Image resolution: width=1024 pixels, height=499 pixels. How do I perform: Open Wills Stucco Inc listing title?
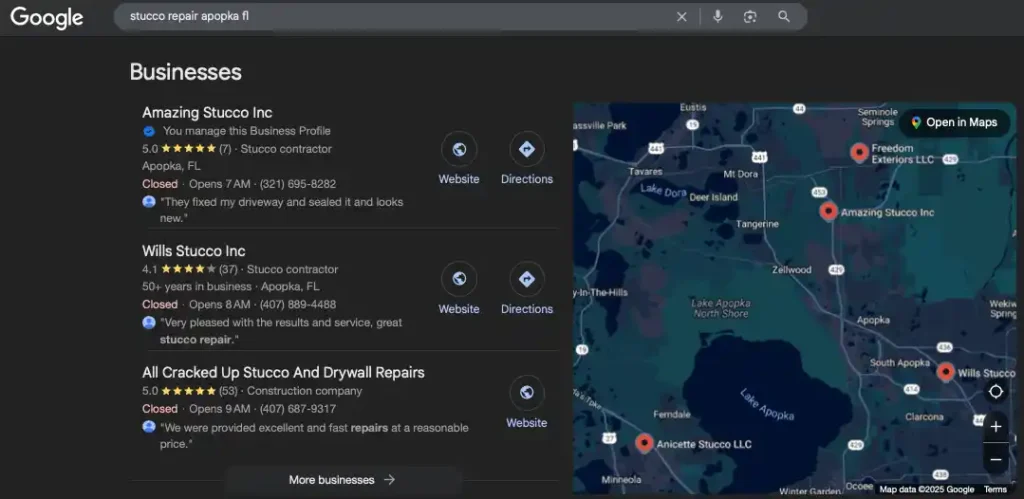pyautogui.click(x=194, y=251)
